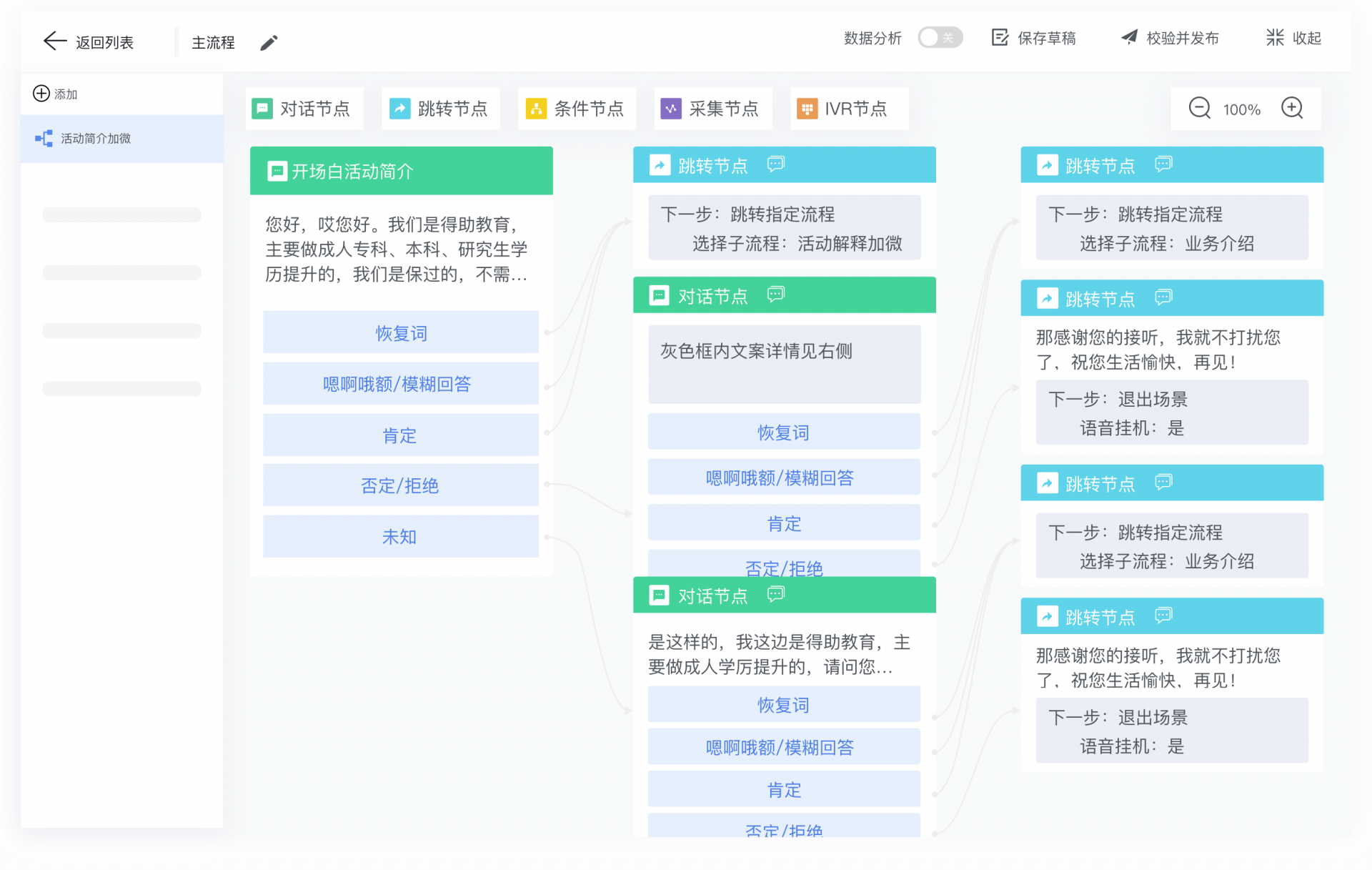This screenshot has height=870, width=1372.
Task: Zoom in the canvas with the plus icon
Action: [1292, 109]
